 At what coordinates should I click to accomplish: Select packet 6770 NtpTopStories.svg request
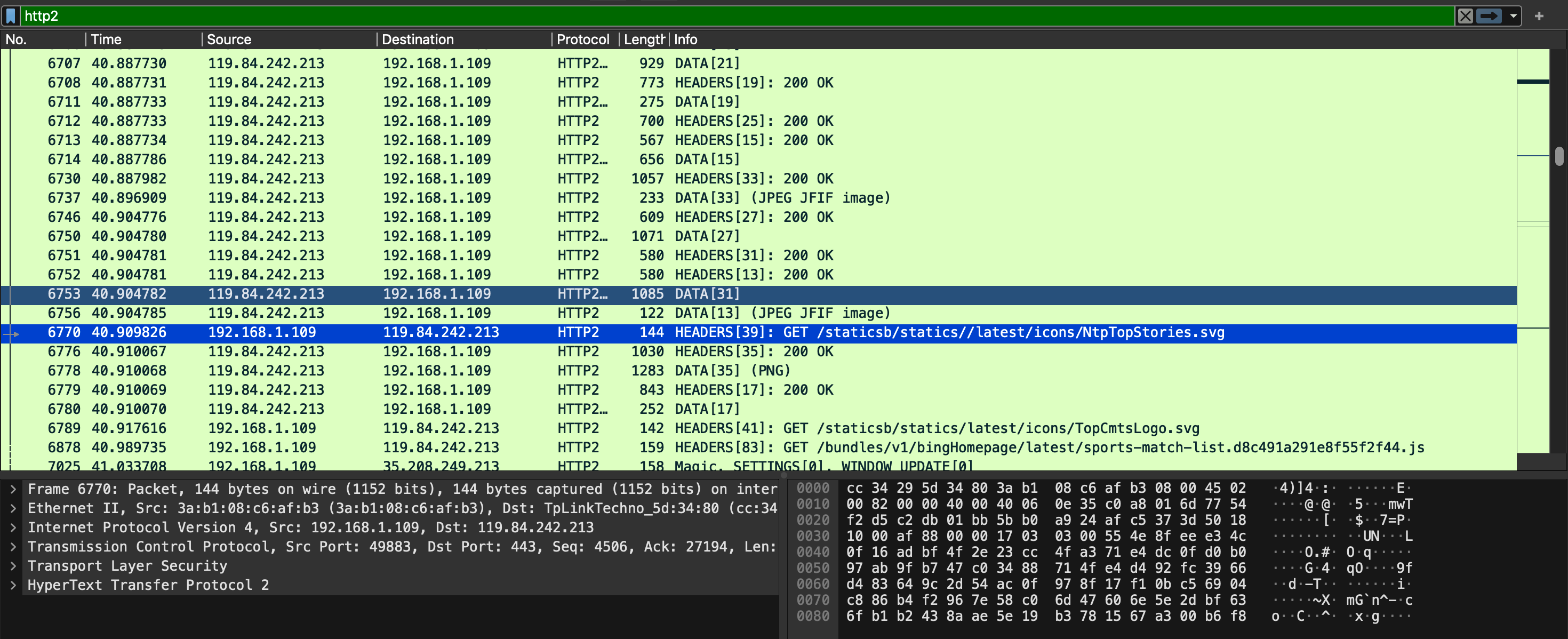[x=758, y=332]
